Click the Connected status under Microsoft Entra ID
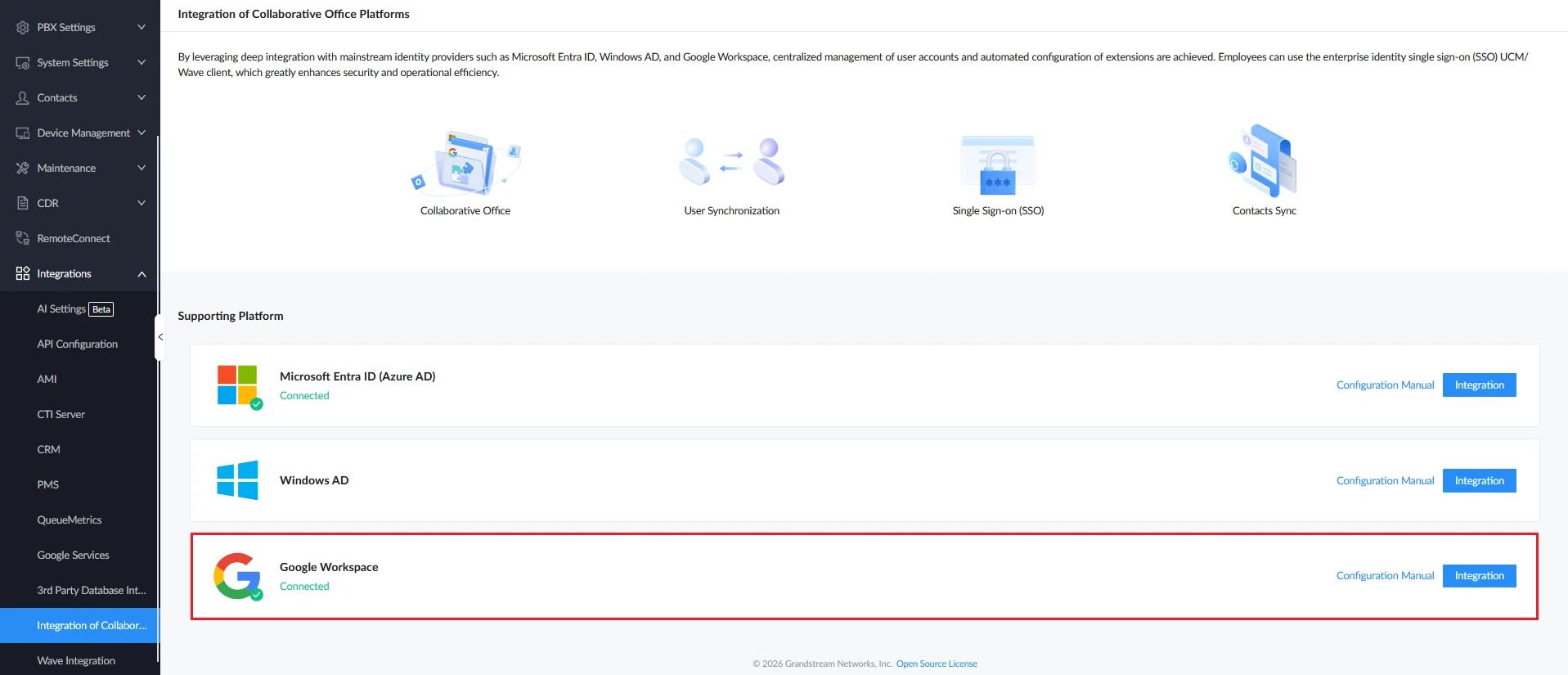This screenshot has width=1568, height=675. tap(304, 396)
